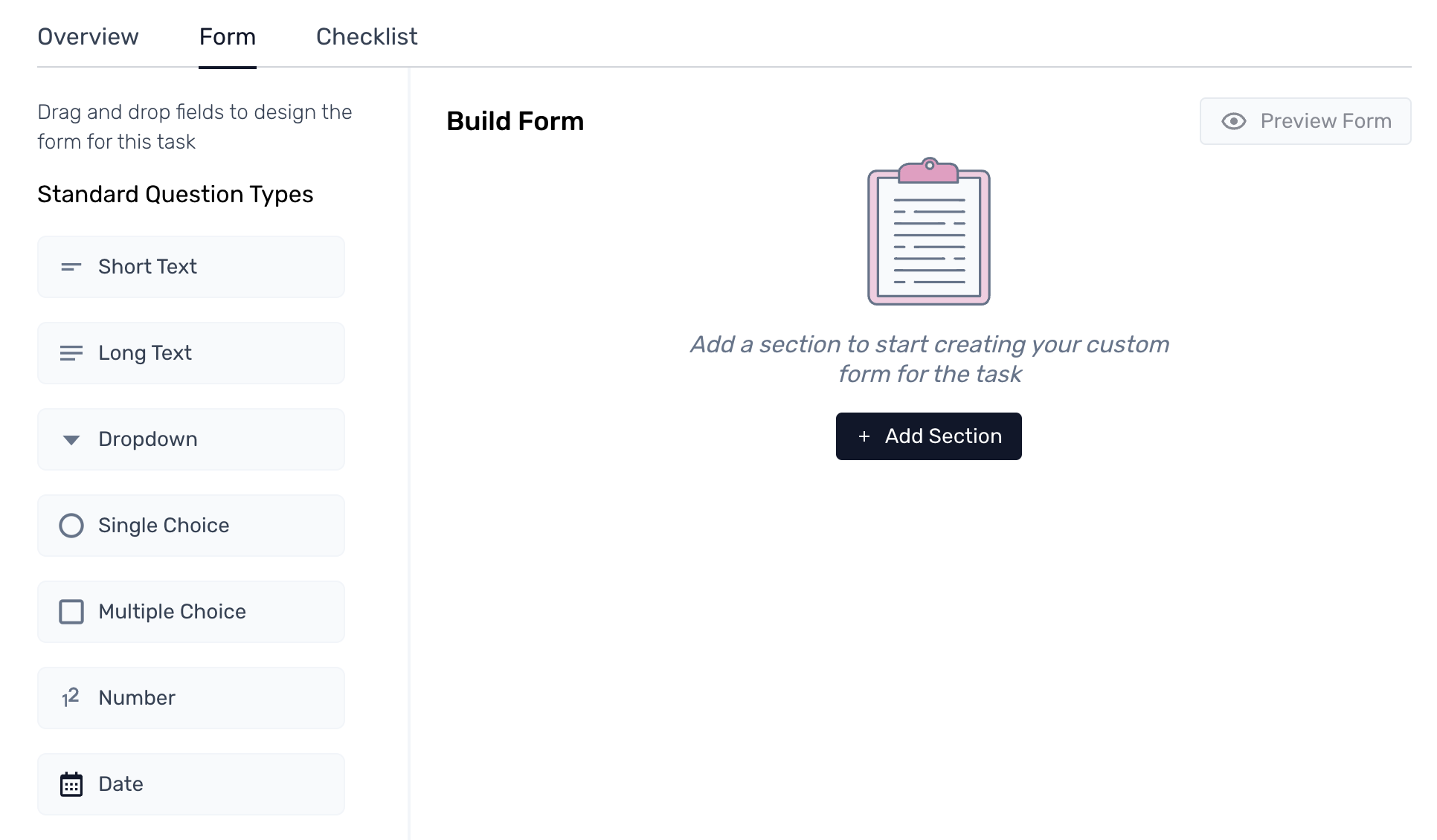Switch to the Overview tab
Screen dimensions: 1437x840
pos(88,36)
